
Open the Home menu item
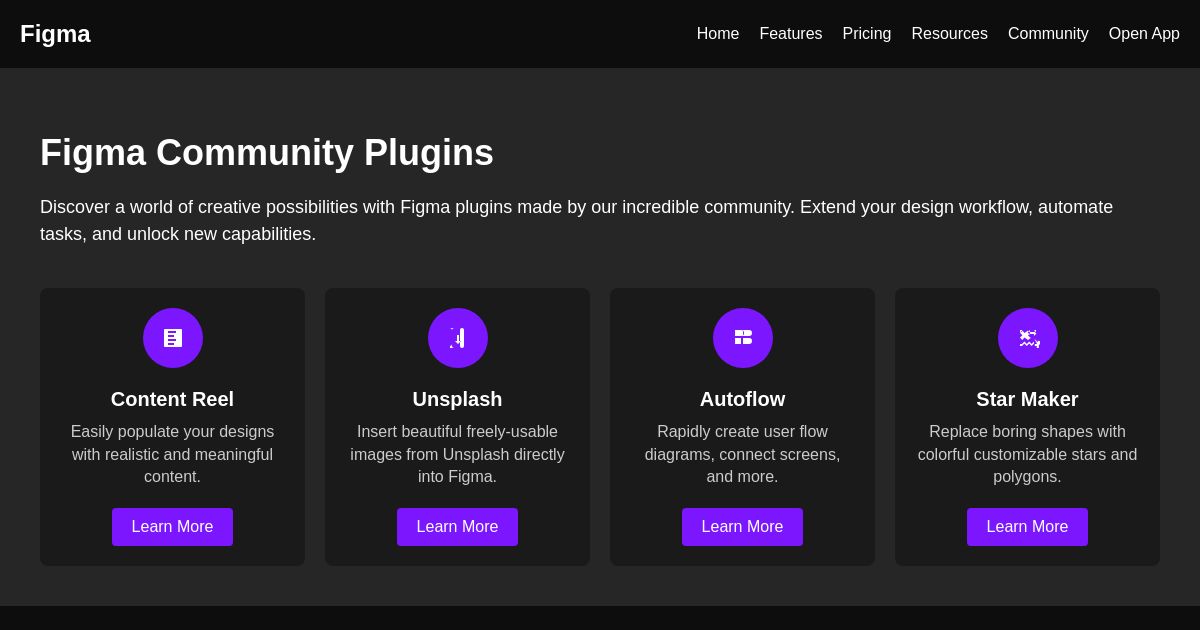coord(718,33)
